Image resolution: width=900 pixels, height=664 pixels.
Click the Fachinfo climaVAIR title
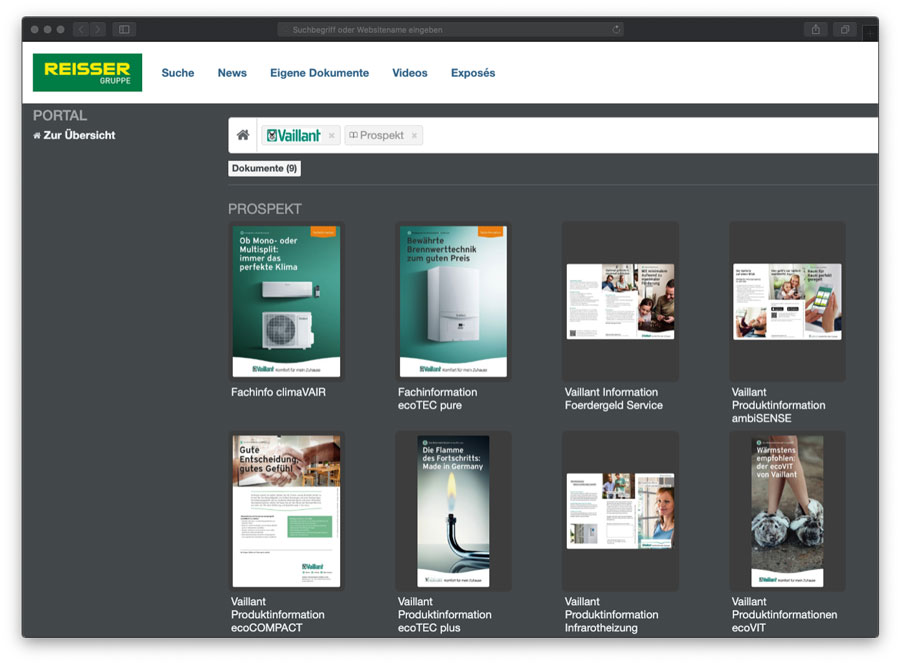[278, 392]
